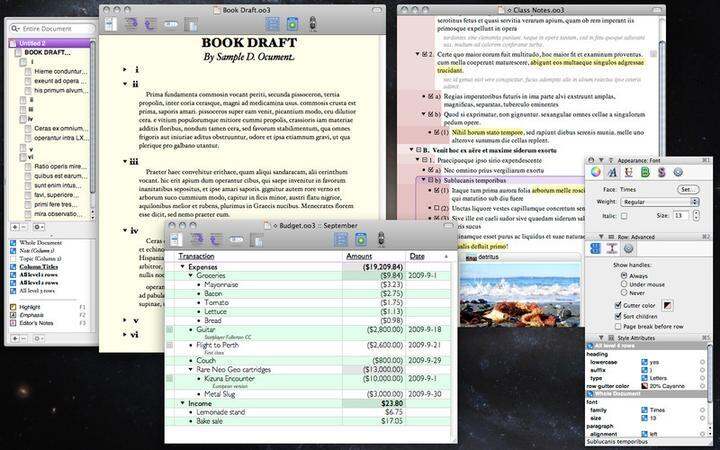Enable Page break before row
Image resolution: width=720 pixels, height=450 pixels.
click(618, 326)
